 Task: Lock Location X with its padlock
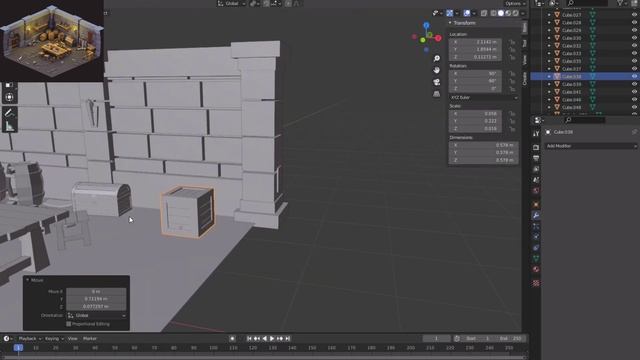tap(512, 42)
